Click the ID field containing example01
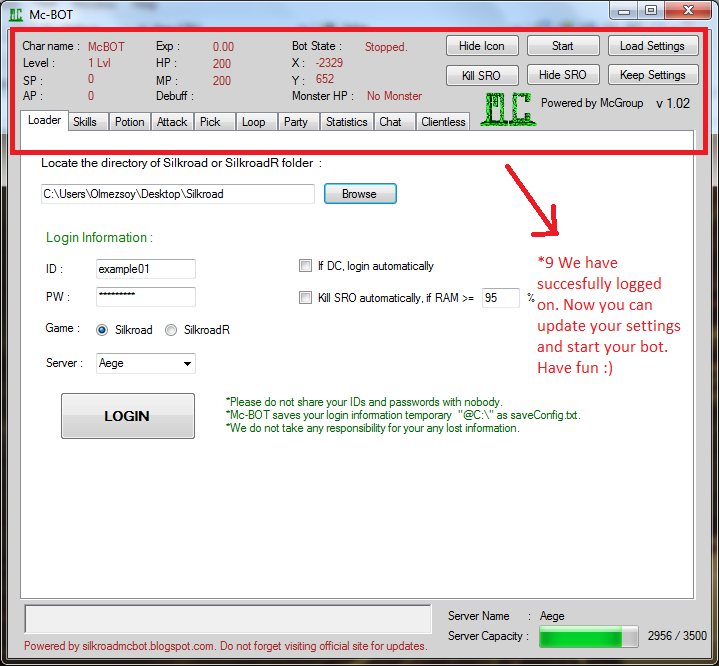This screenshot has width=719, height=666. click(146, 269)
